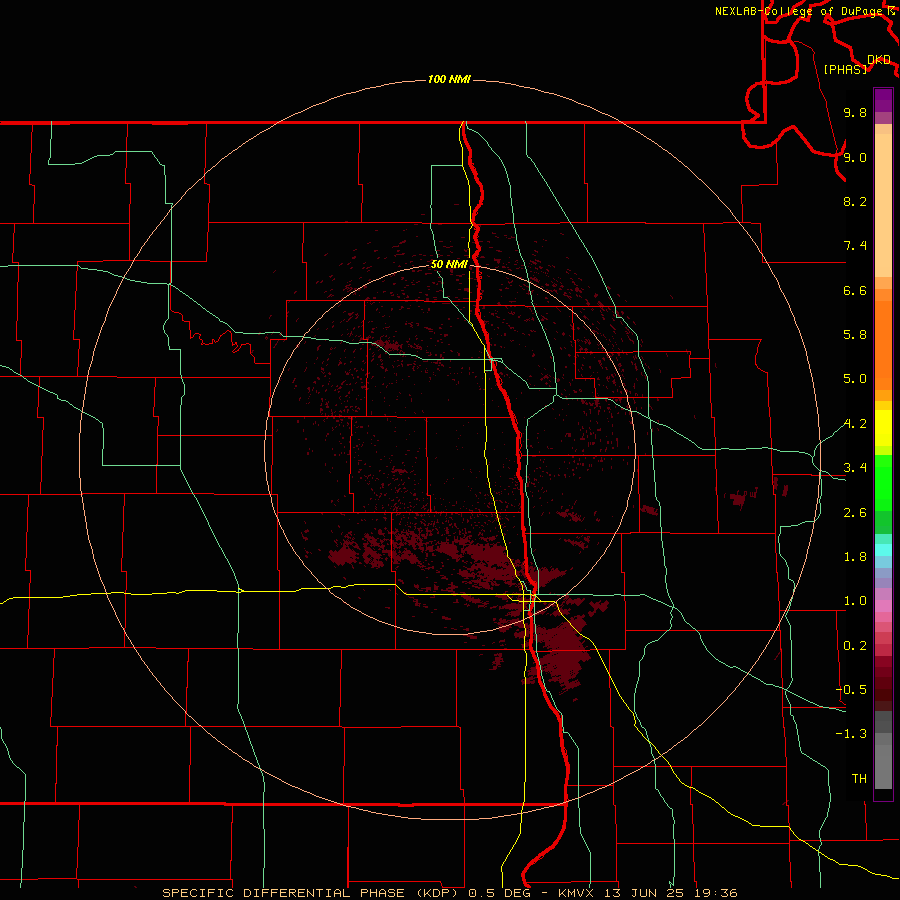Click the "1.8" color scale value
The width and height of the screenshot is (900, 900).
pyautogui.click(x=855, y=557)
